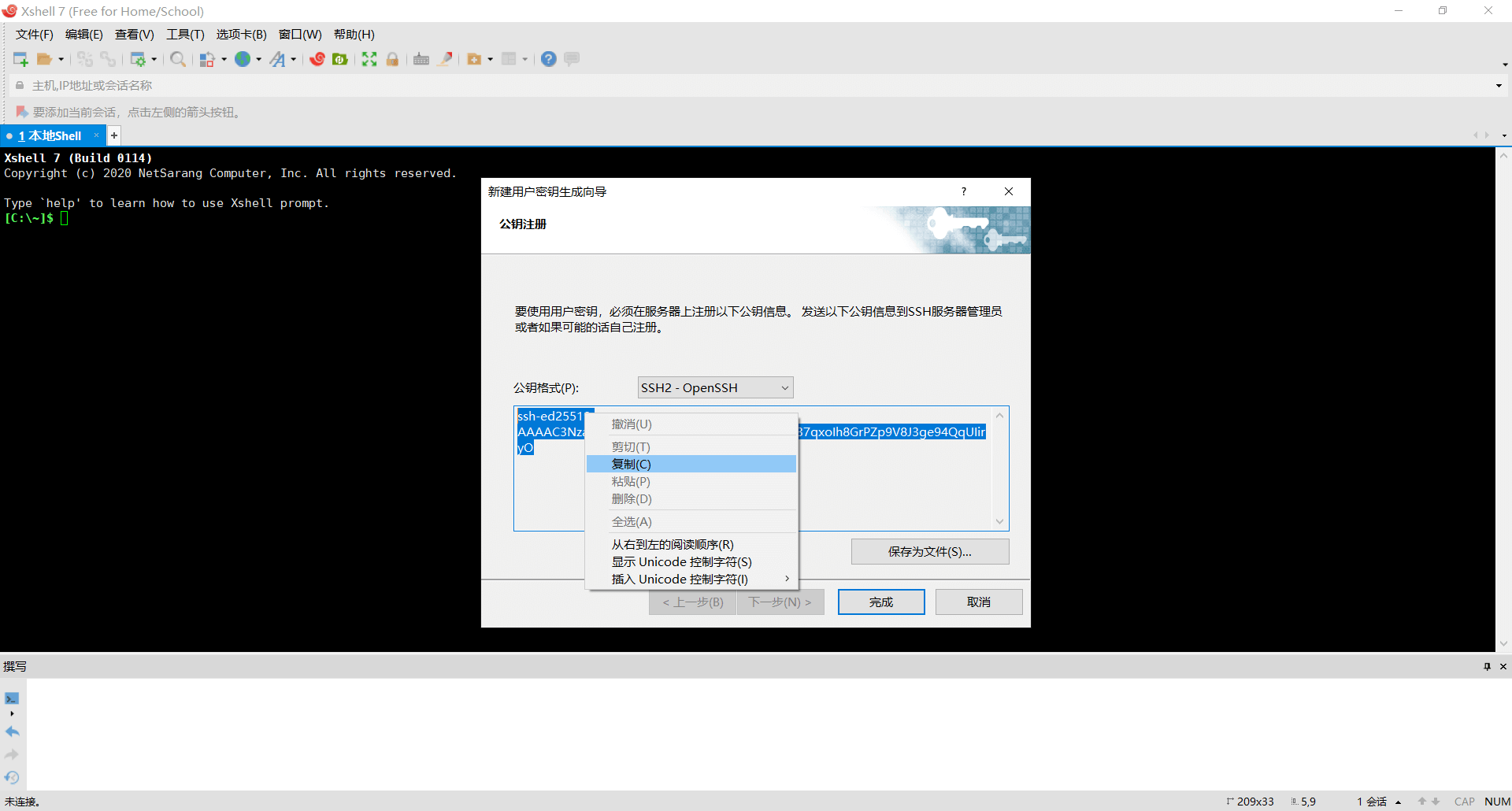This screenshot has width=1512, height=811.
Task: Open the 工具(T) menu
Action: click(185, 35)
